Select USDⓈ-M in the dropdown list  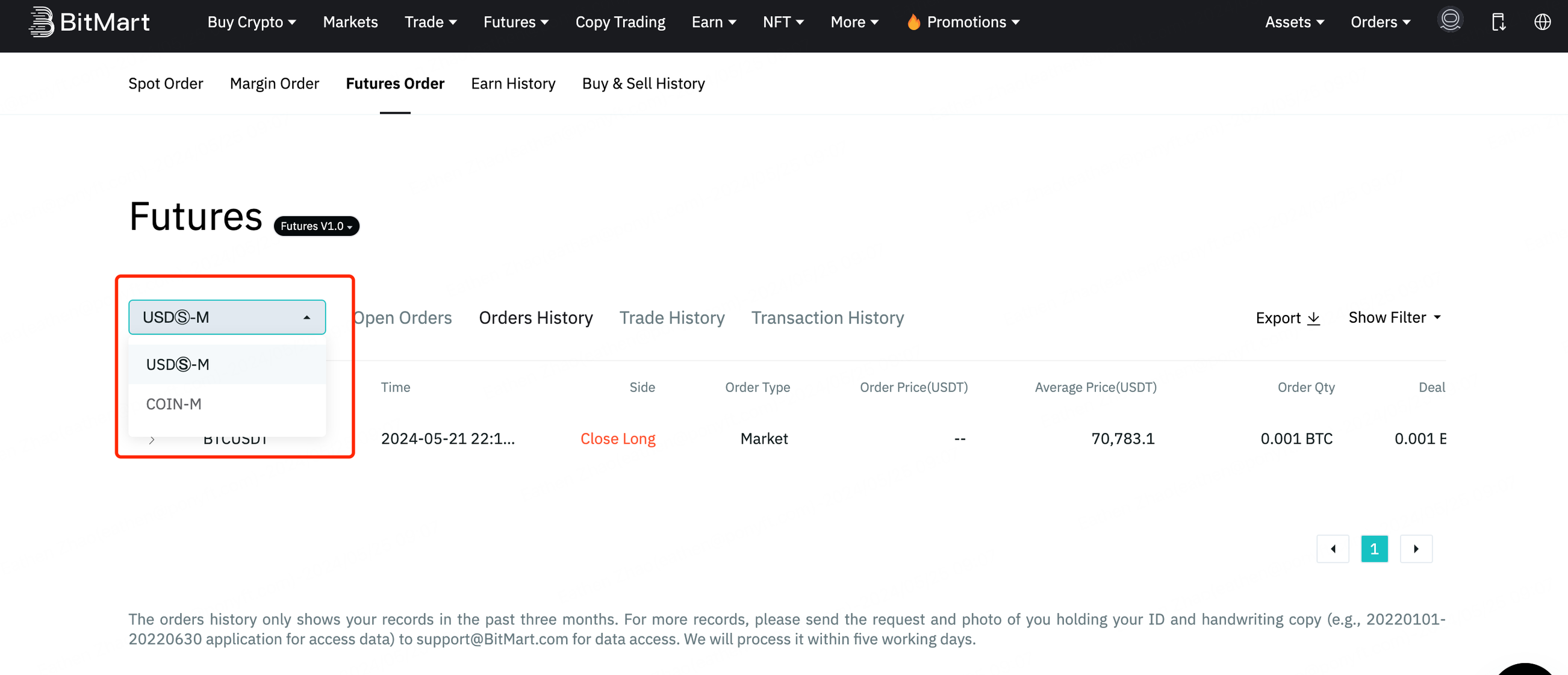[x=177, y=364]
